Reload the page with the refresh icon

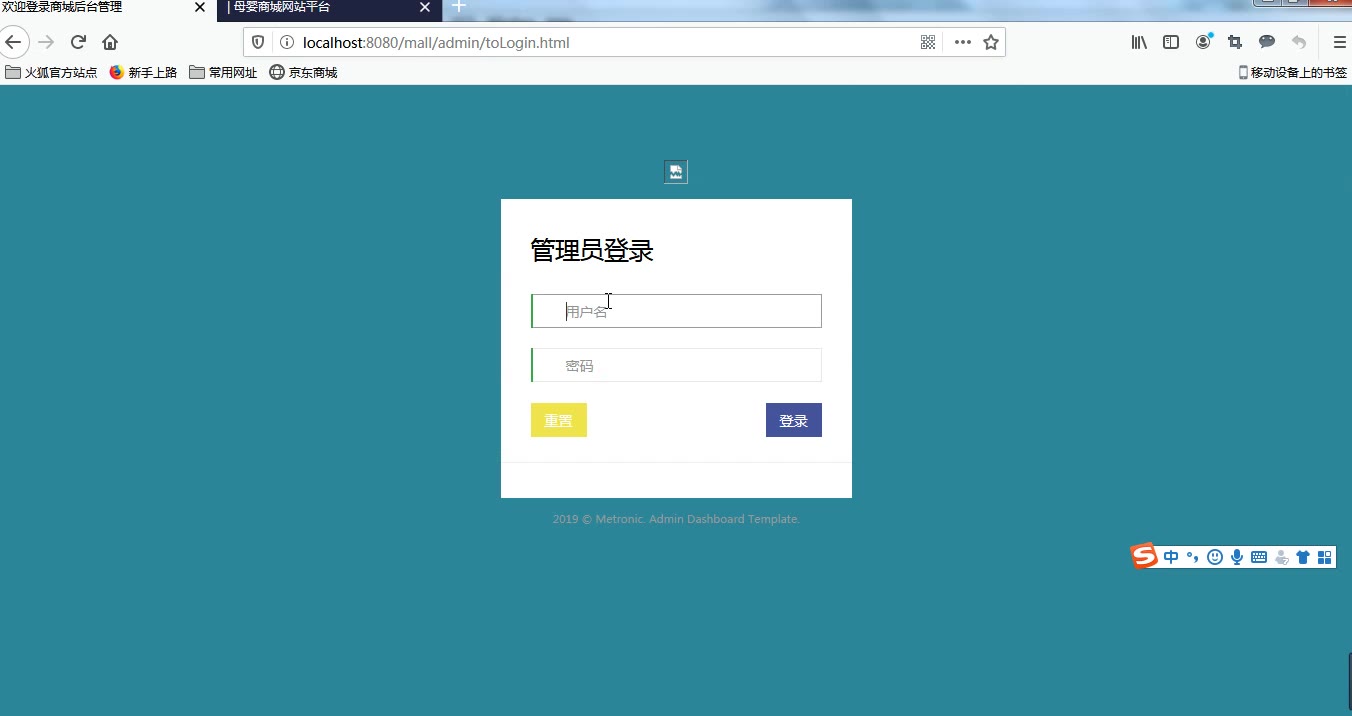click(x=78, y=42)
